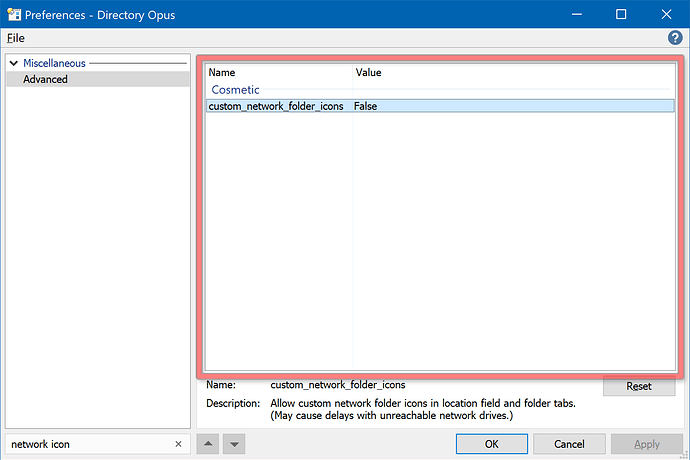Click the blue help question mark icon

tap(675, 38)
